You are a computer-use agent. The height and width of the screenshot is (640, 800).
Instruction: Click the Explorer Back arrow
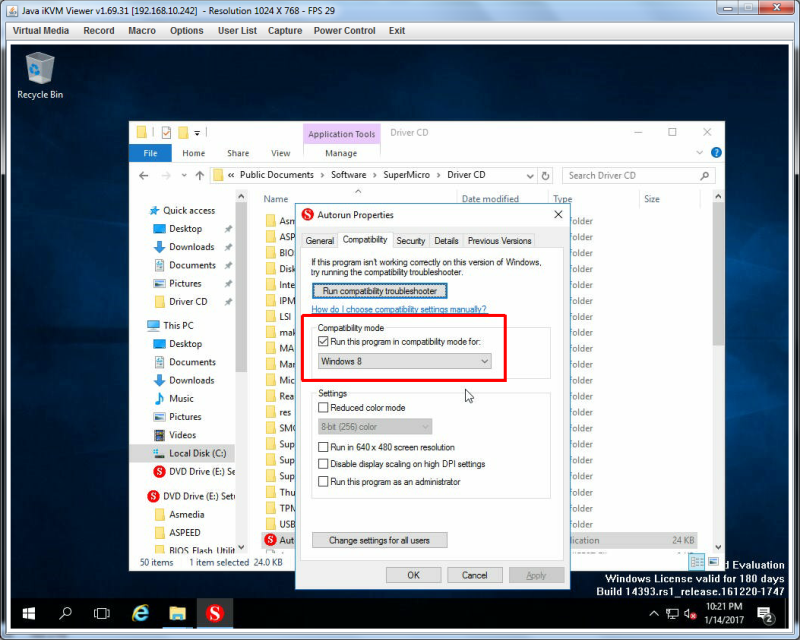(x=144, y=176)
